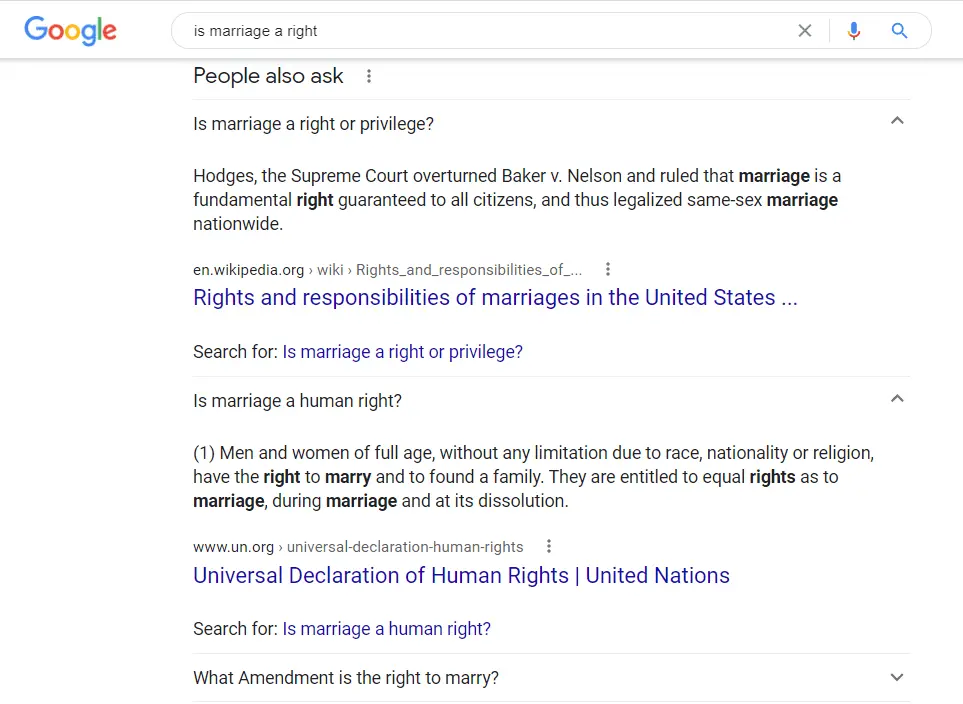
Task: Click the magnifying glass search button
Action: (x=899, y=31)
